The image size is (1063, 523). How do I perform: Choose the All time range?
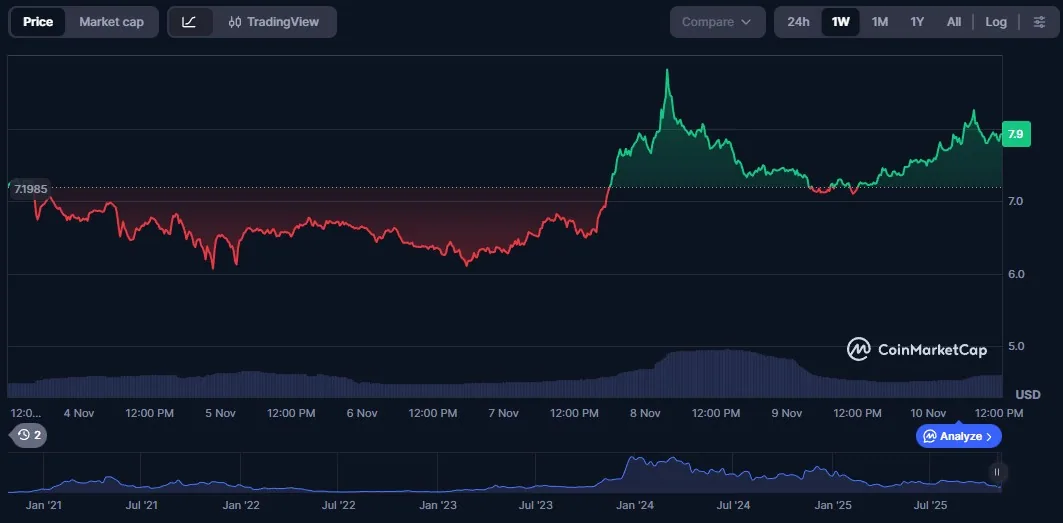(954, 22)
